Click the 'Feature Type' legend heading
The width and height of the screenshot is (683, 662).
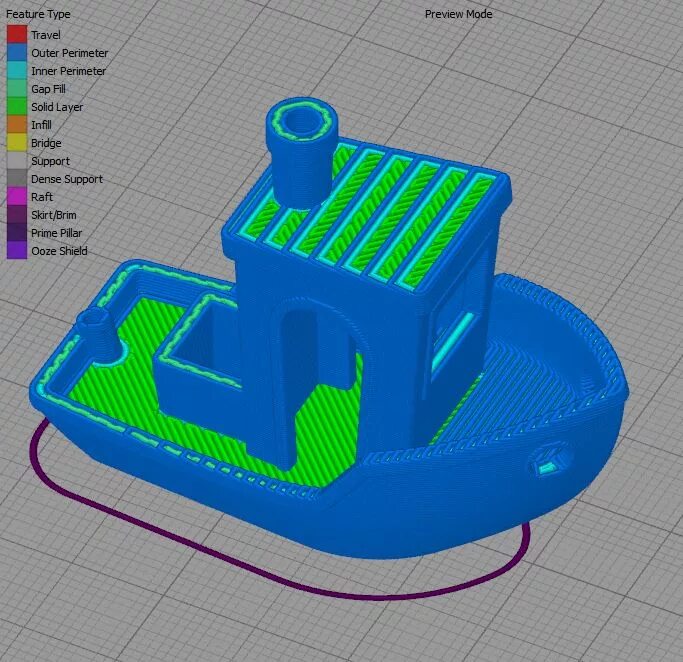point(38,14)
